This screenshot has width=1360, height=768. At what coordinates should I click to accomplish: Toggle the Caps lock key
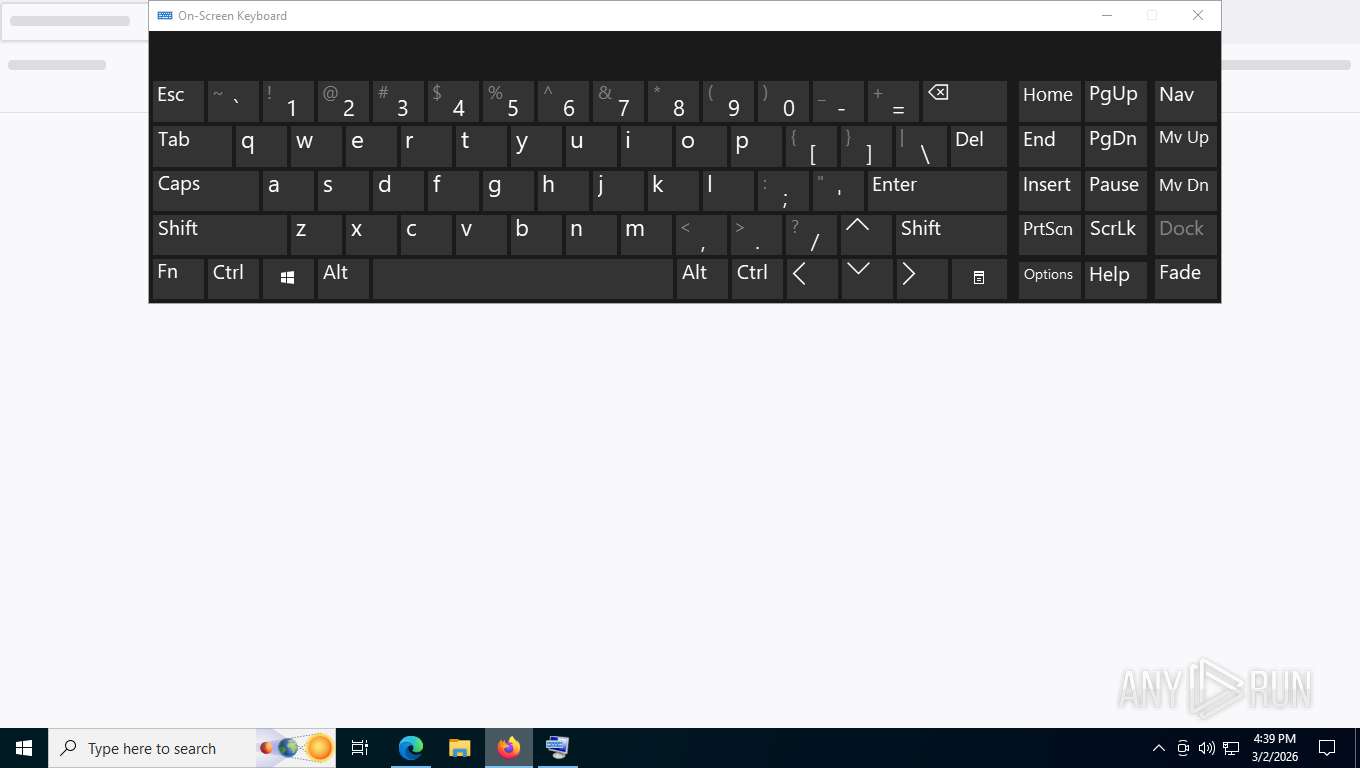[x=206, y=190]
